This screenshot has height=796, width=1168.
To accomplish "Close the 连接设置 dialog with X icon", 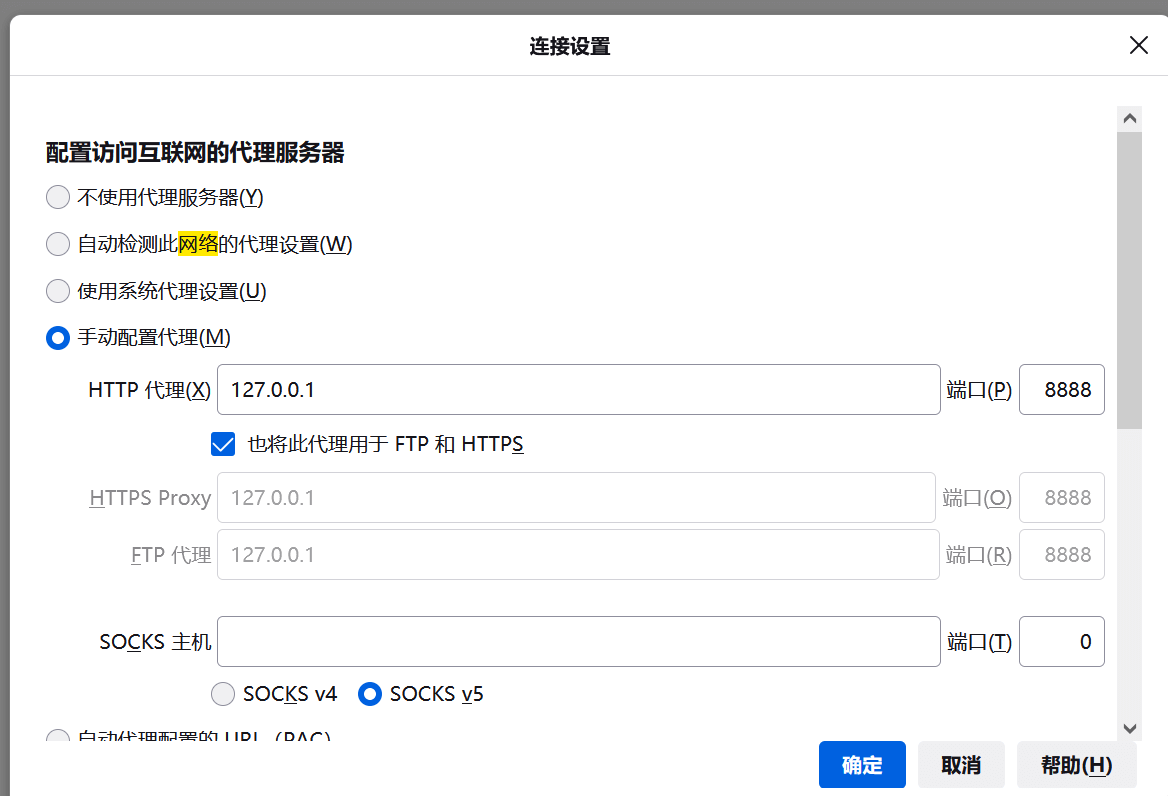I will click(x=1138, y=45).
